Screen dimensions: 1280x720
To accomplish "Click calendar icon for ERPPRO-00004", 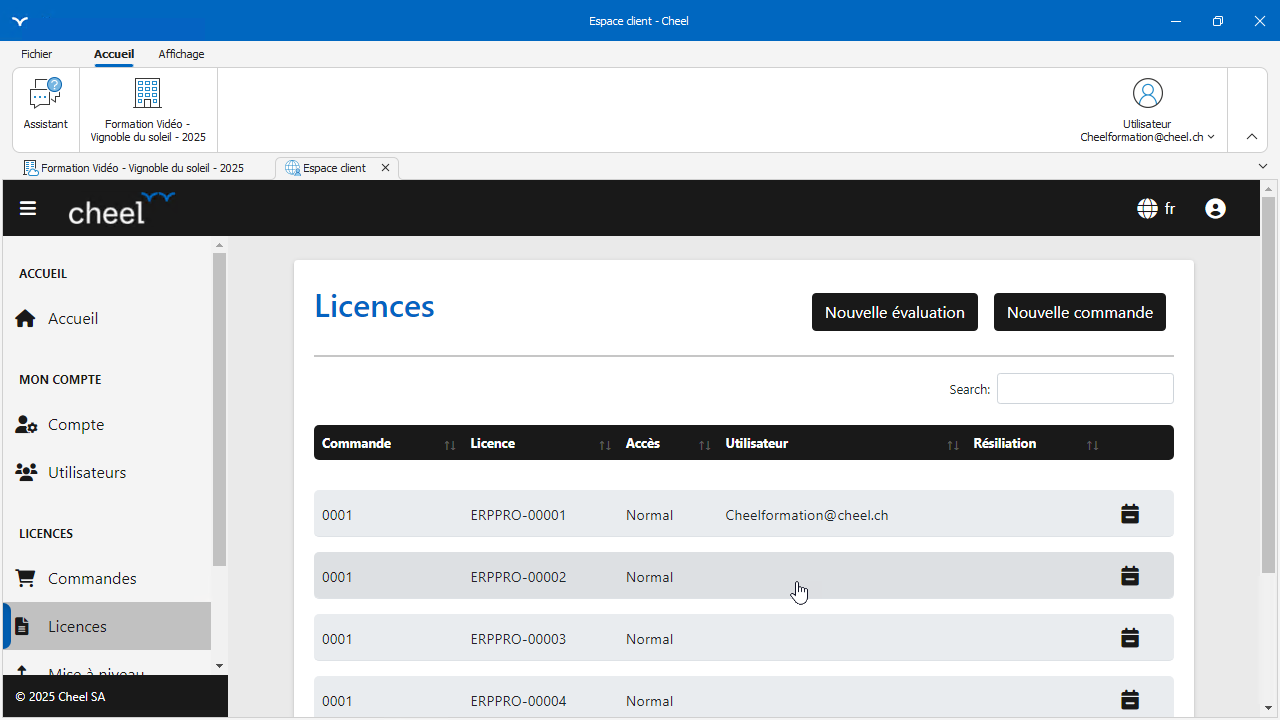I will click(1130, 700).
